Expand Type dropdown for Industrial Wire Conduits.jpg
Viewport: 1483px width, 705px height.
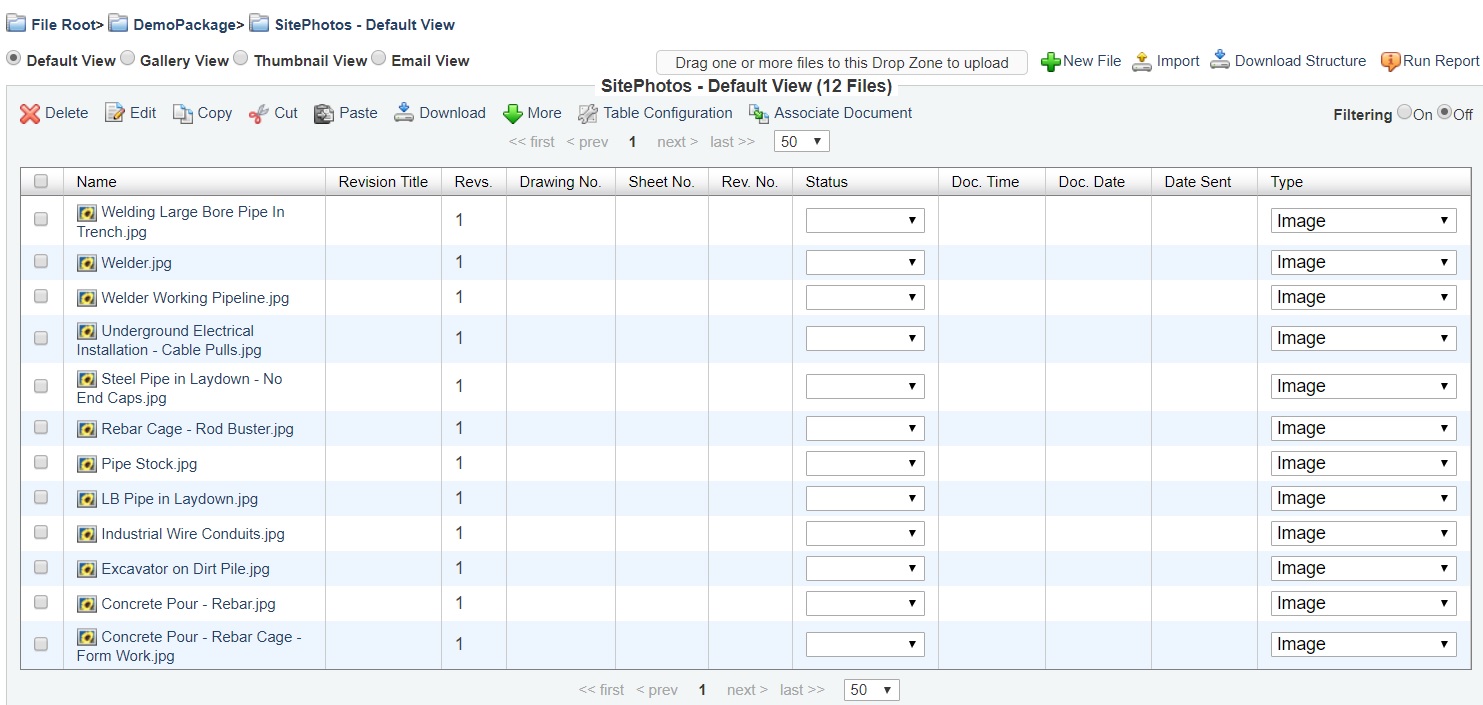point(1364,533)
